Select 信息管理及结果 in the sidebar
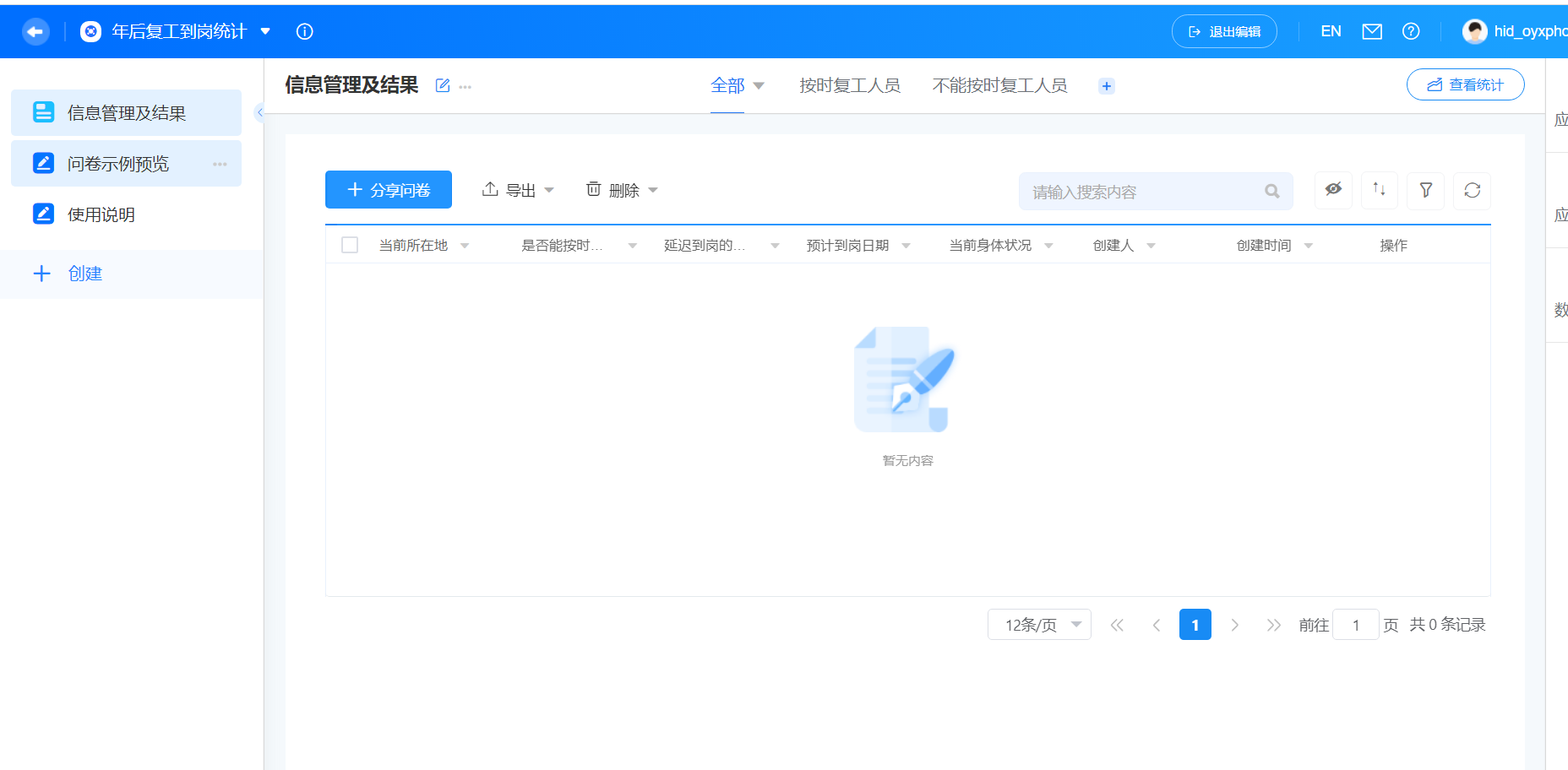 click(126, 112)
